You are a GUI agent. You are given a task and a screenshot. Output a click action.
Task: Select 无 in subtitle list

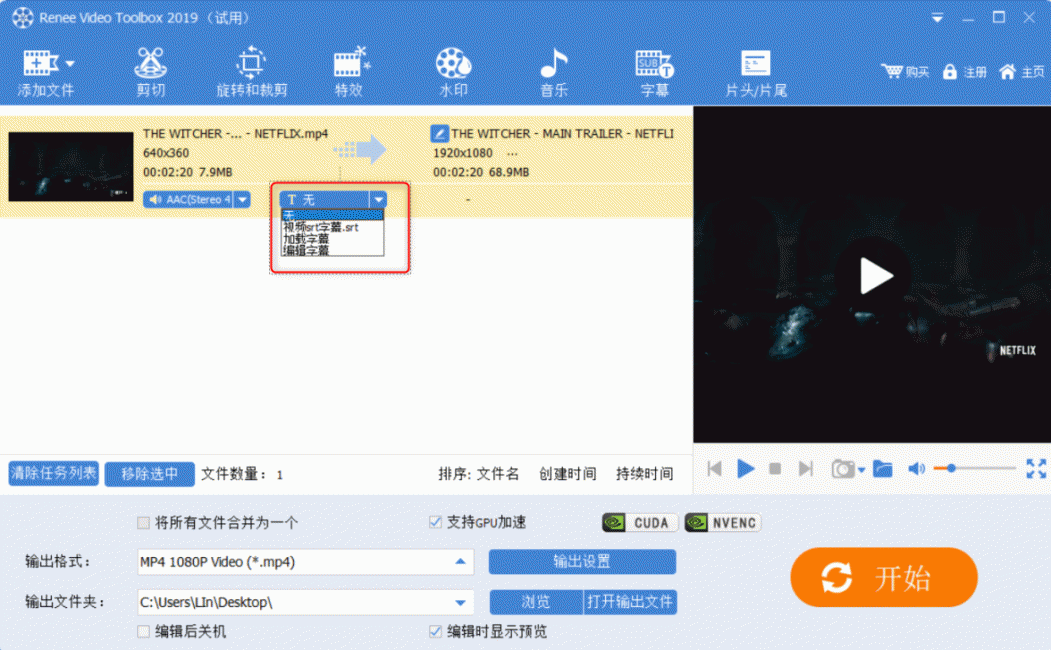[x=332, y=215]
